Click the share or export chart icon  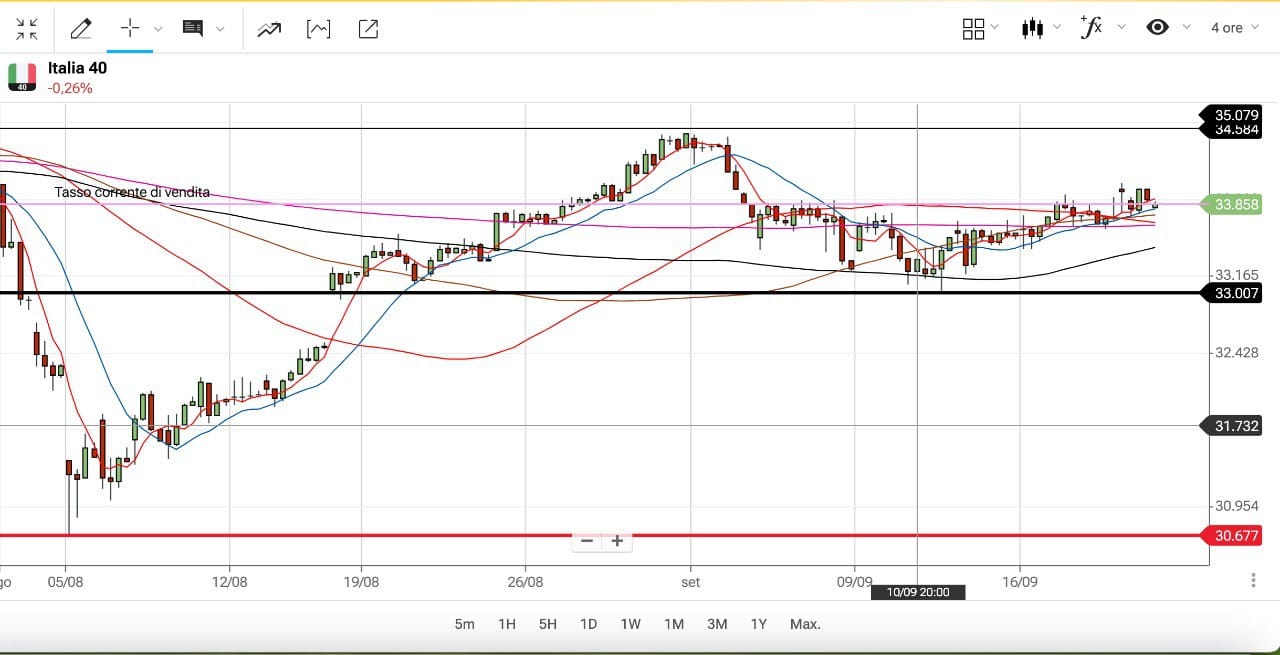368,29
